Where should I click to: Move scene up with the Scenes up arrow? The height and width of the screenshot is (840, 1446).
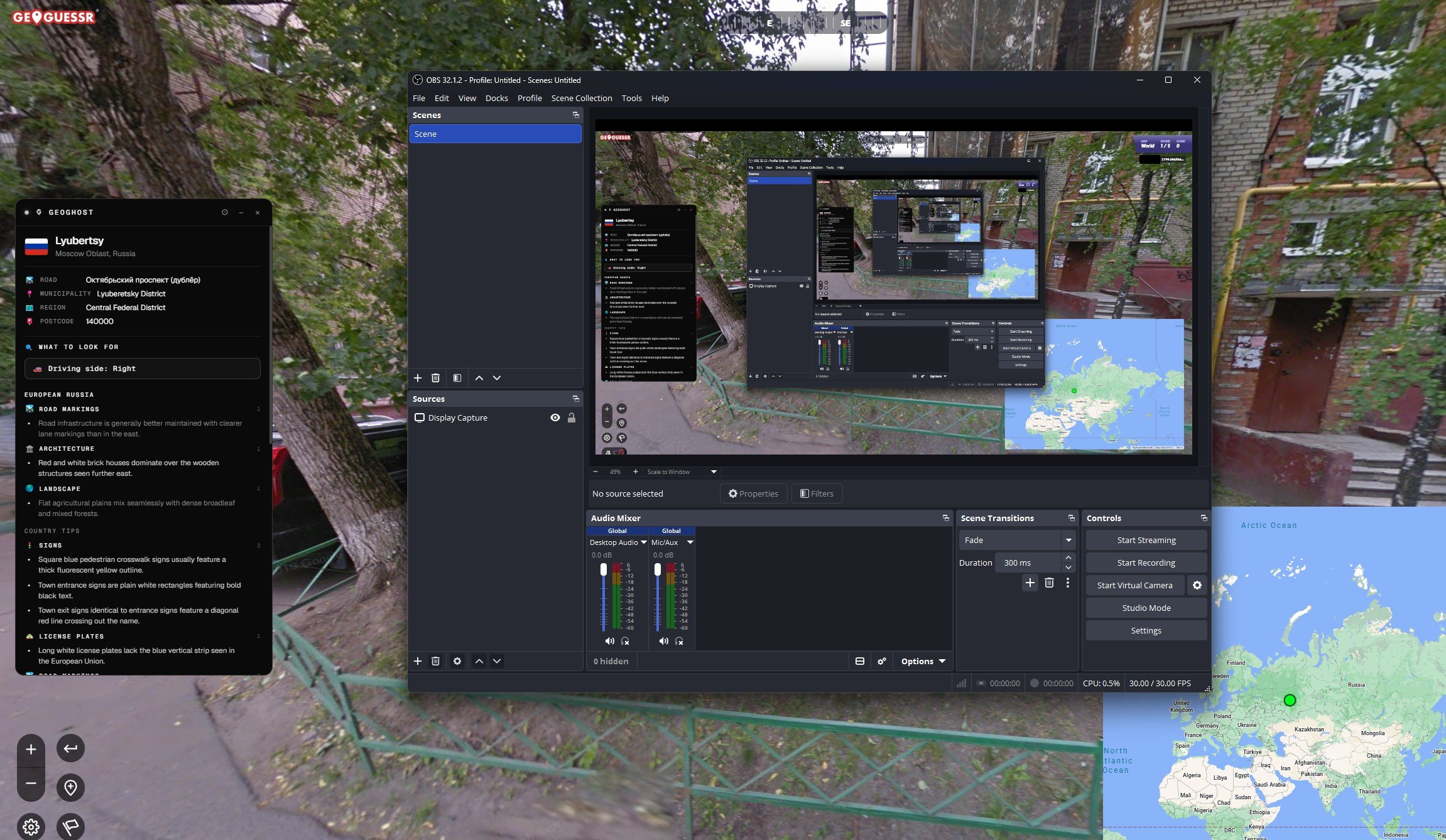click(479, 378)
